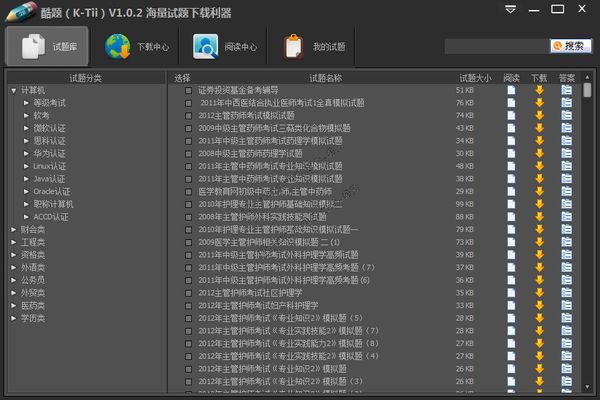This screenshot has width=600, height=400.
Task: Expand the 财会类 category arrow
Action: (x=14, y=230)
